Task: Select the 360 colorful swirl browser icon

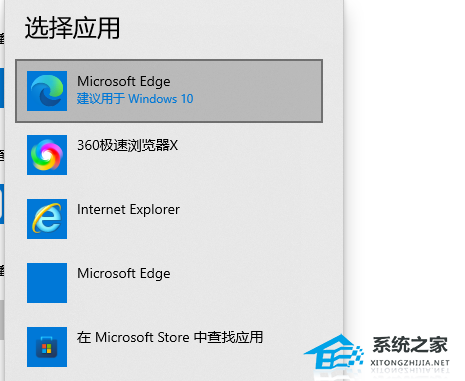Action: (47, 155)
